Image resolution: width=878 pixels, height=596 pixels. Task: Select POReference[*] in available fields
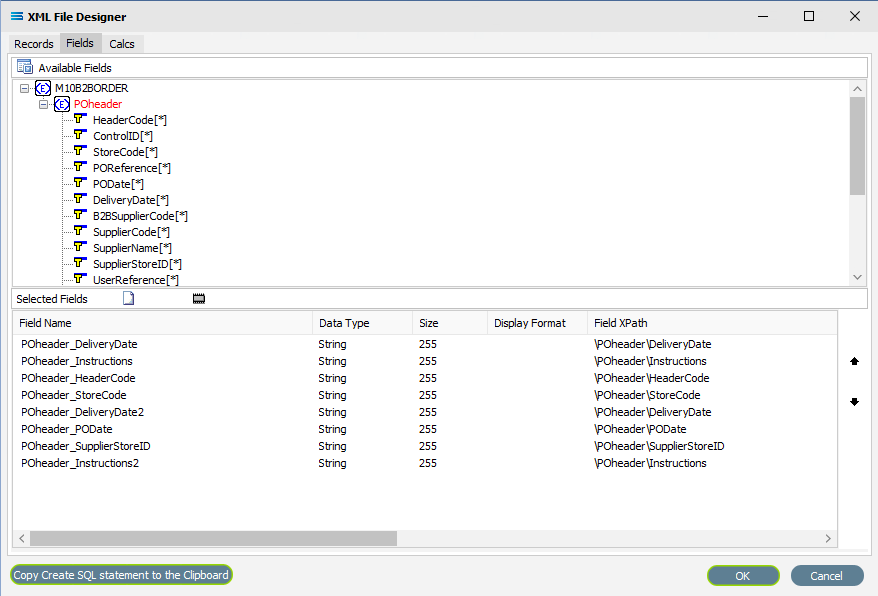coord(132,168)
